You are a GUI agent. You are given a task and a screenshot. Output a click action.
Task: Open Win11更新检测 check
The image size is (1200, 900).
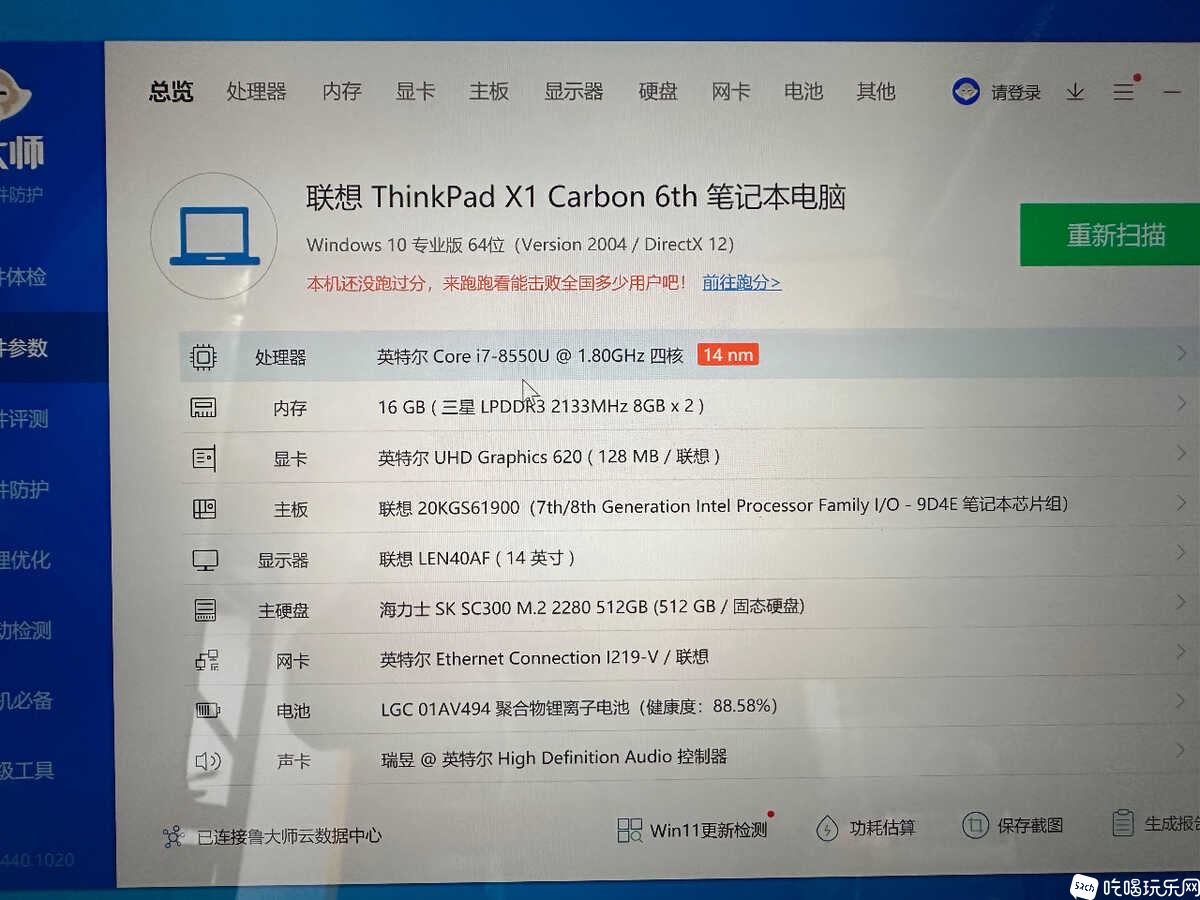708,830
